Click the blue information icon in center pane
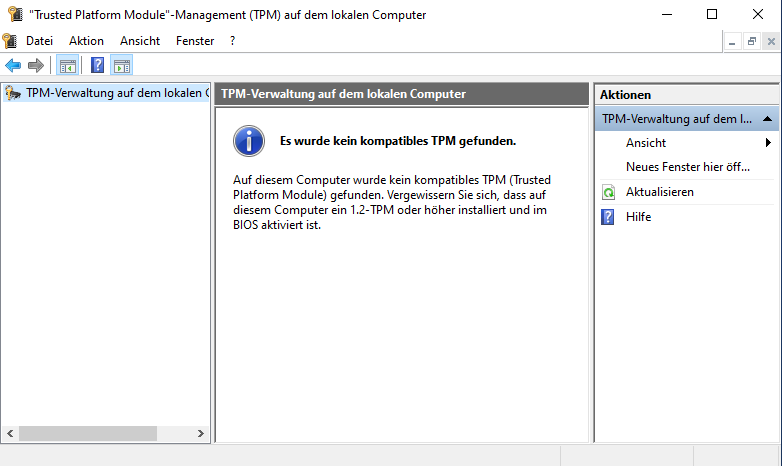The width and height of the screenshot is (782, 466). click(x=249, y=141)
